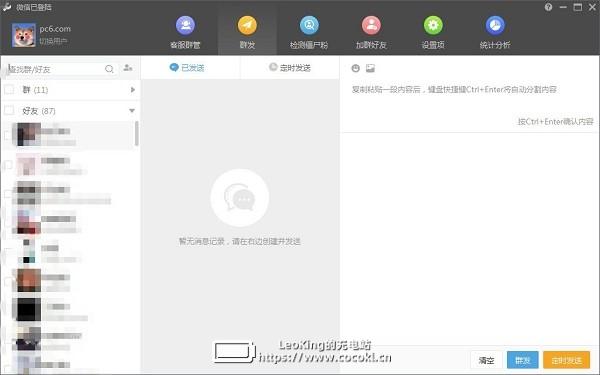The width and height of the screenshot is (600, 375).
Task: Click the blue 群发 send button
Action: 522,360
